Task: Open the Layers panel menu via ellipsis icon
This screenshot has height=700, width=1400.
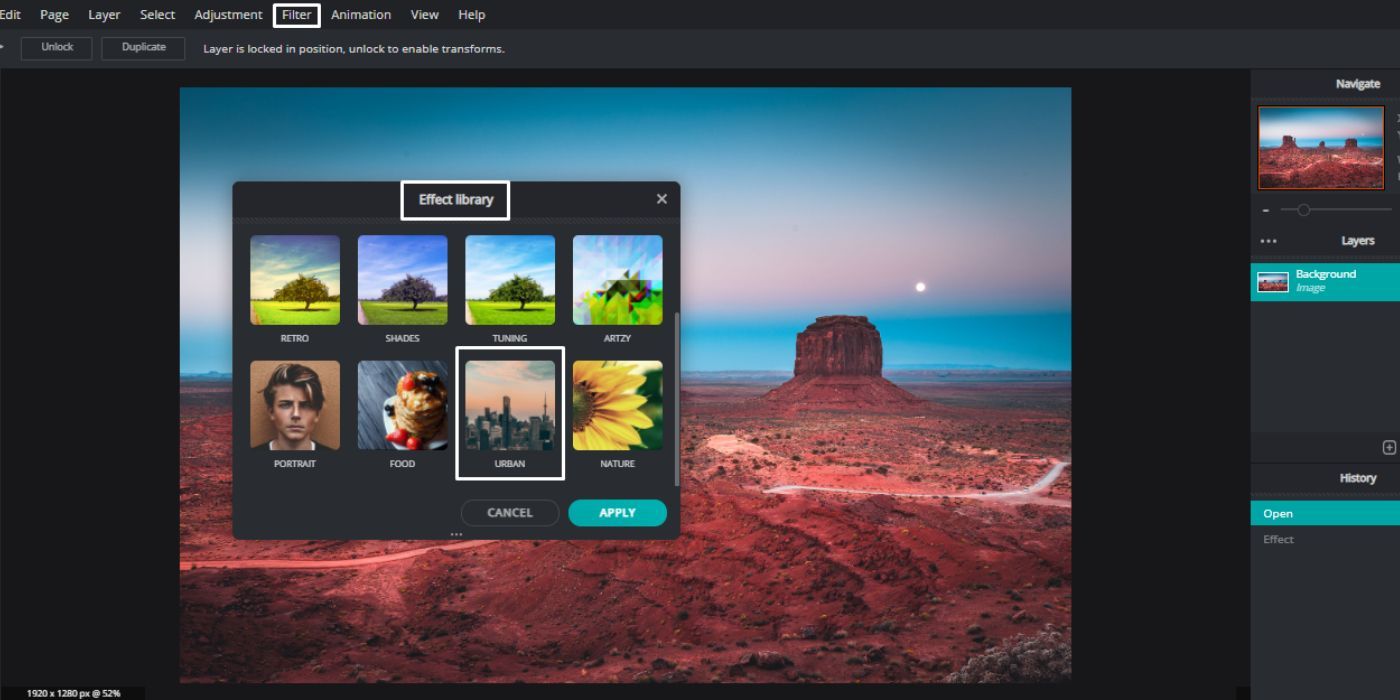Action: 1268,240
